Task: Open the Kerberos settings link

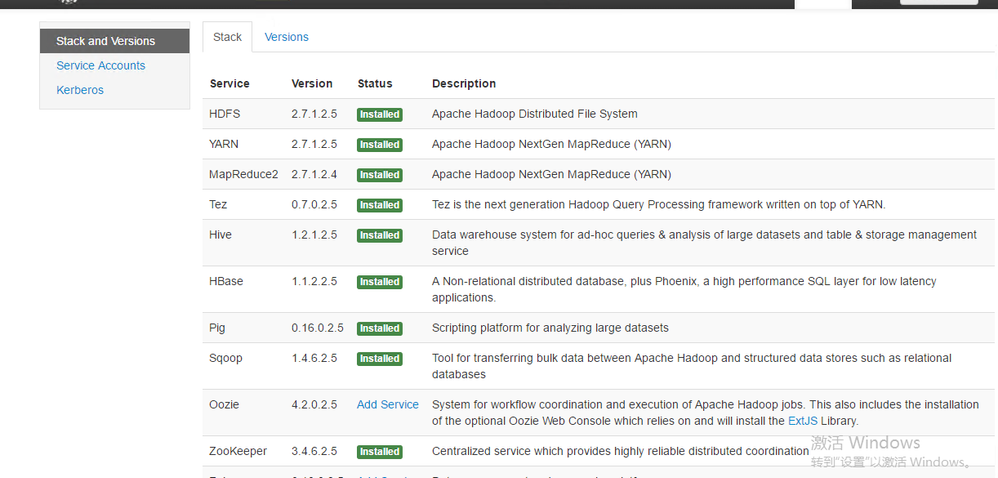Action: click(x=80, y=90)
